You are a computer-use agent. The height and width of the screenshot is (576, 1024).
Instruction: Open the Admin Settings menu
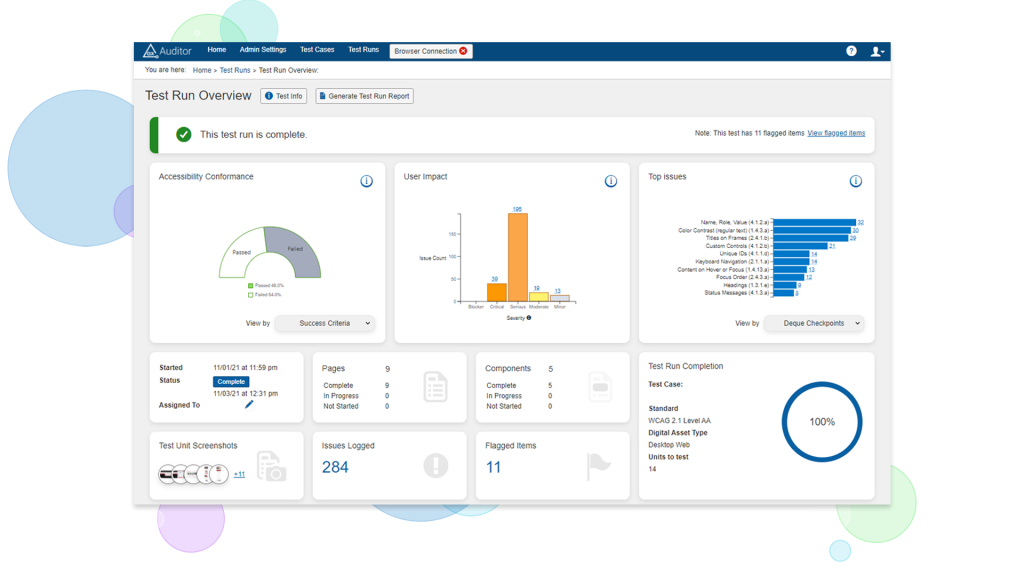263,50
